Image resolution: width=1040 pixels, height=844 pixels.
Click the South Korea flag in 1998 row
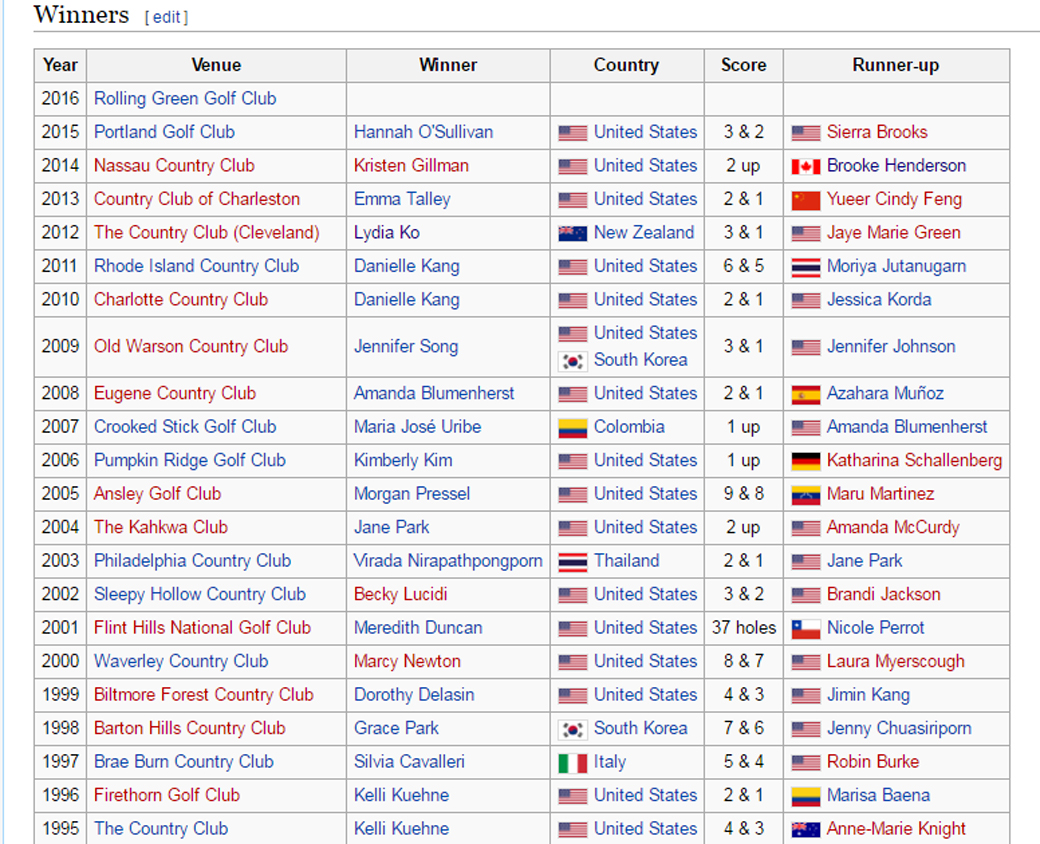[572, 729]
